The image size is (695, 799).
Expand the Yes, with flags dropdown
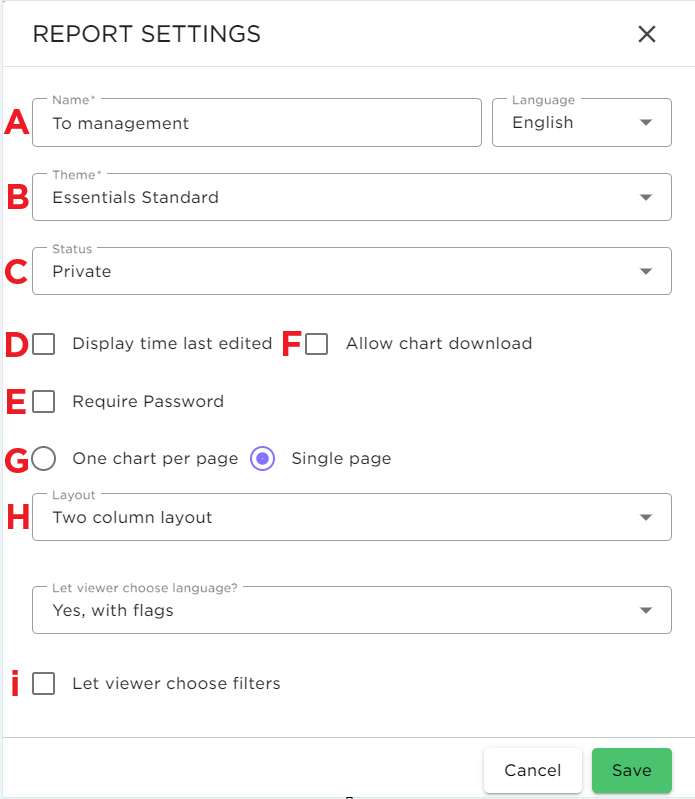(x=352, y=610)
